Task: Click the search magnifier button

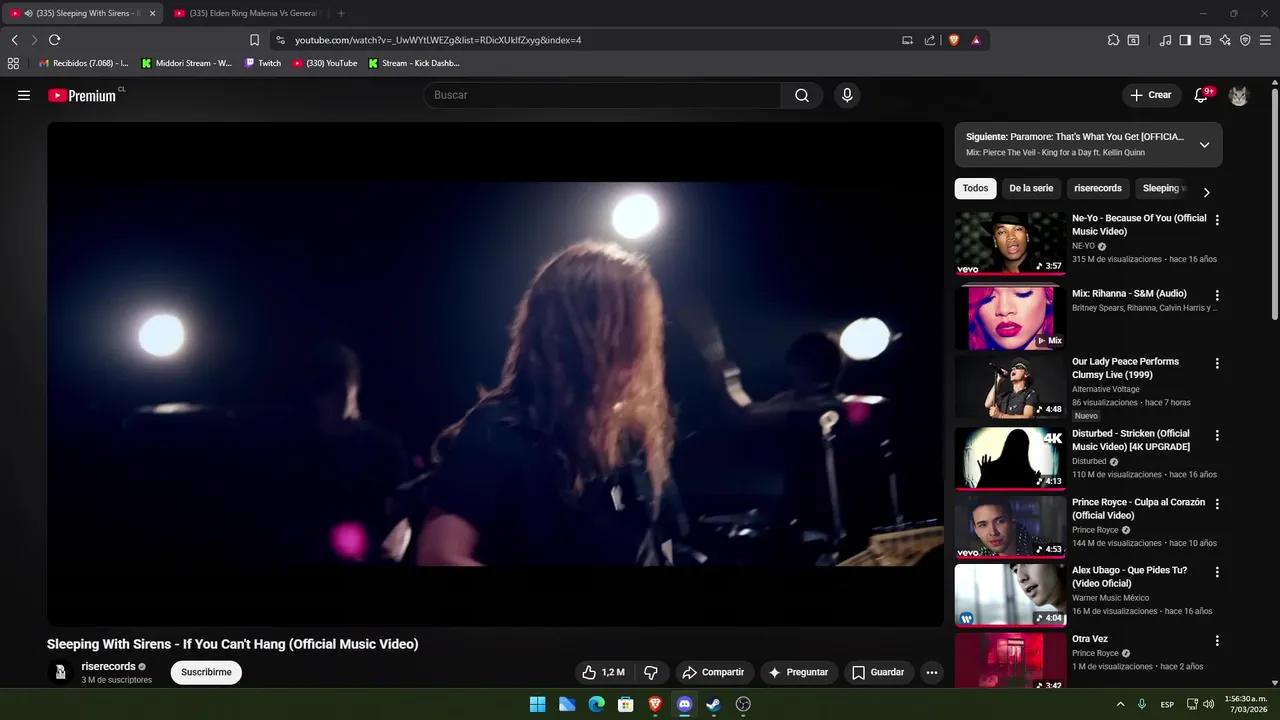Action: pyautogui.click(x=802, y=95)
